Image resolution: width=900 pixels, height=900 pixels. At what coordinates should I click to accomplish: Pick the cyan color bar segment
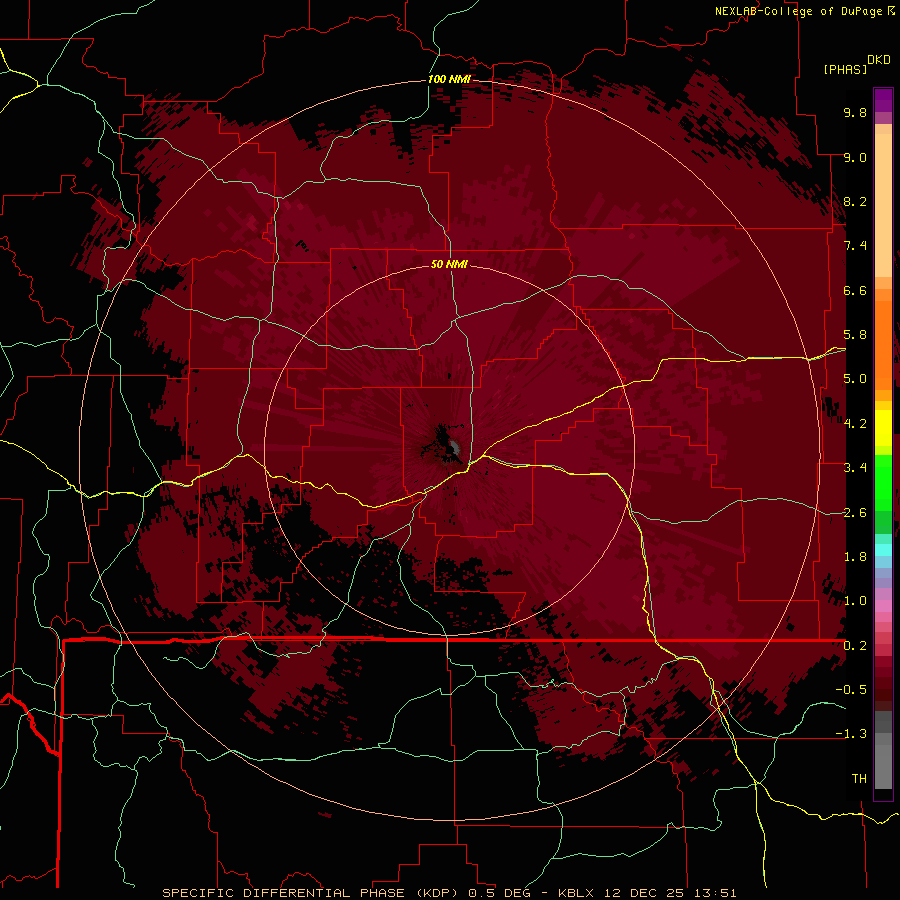883,550
